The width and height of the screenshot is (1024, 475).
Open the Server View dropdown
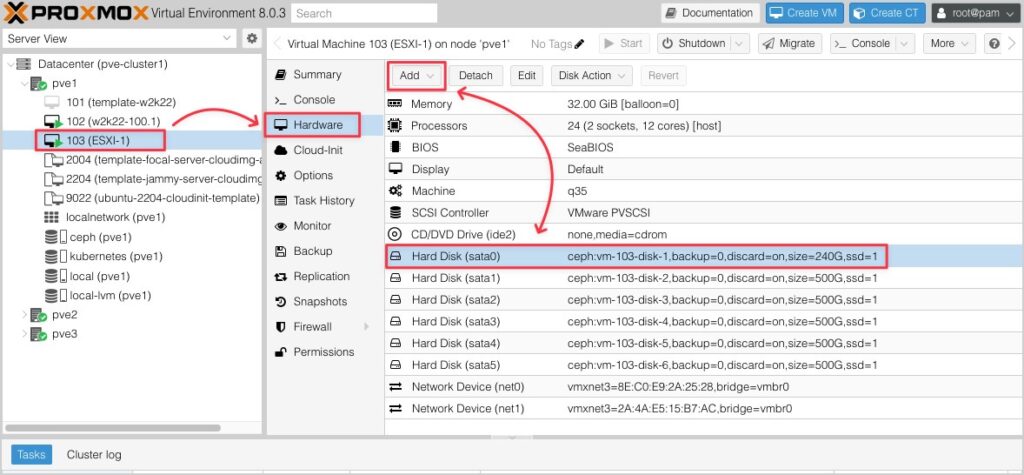pyautogui.click(x=120, y=39)
